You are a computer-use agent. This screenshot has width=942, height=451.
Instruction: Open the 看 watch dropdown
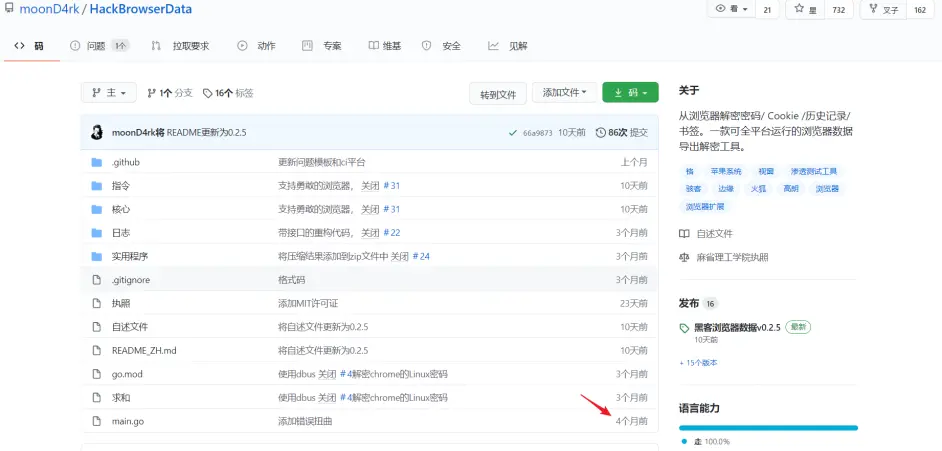pyautogui.click(x=731, y=10)
